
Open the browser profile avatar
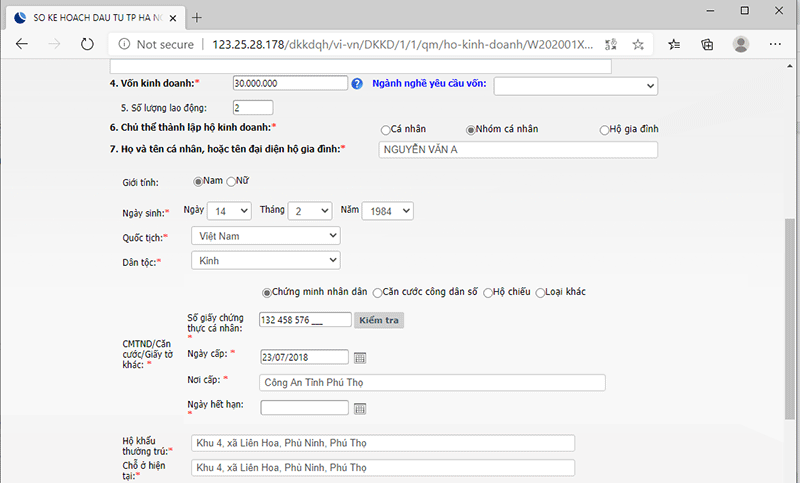click(x=741, y=44)
